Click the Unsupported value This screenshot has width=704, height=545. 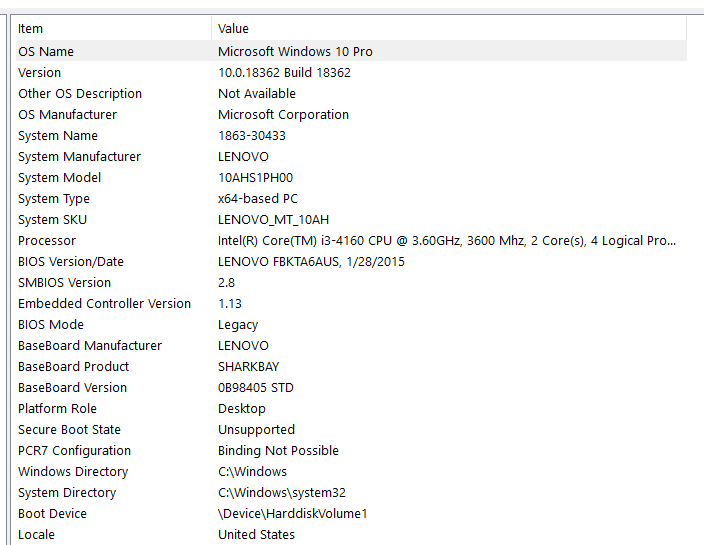click(x=256, y=430)
